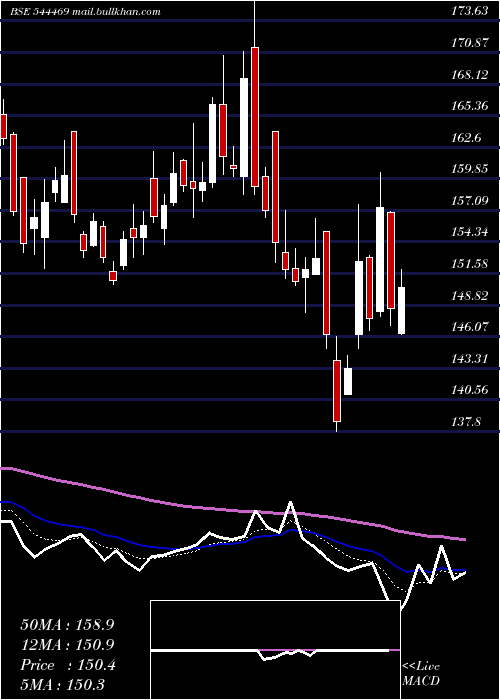Click the 165.36 price axis label

470,106
